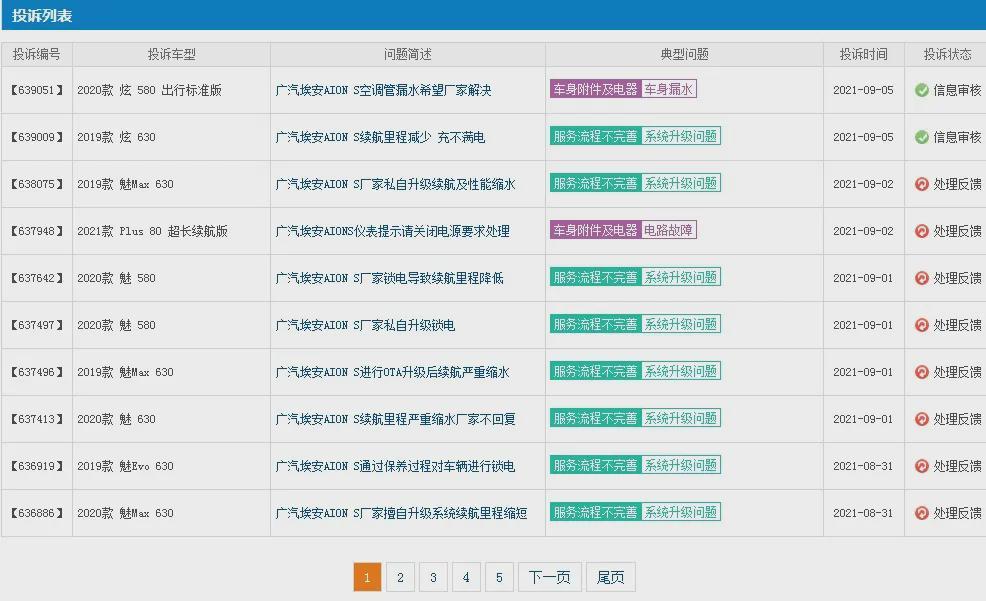This screenshot has height=601, width=986.
Task: Open complaint 续航里程减少 充不满电
Action: [x=380, y=137]
